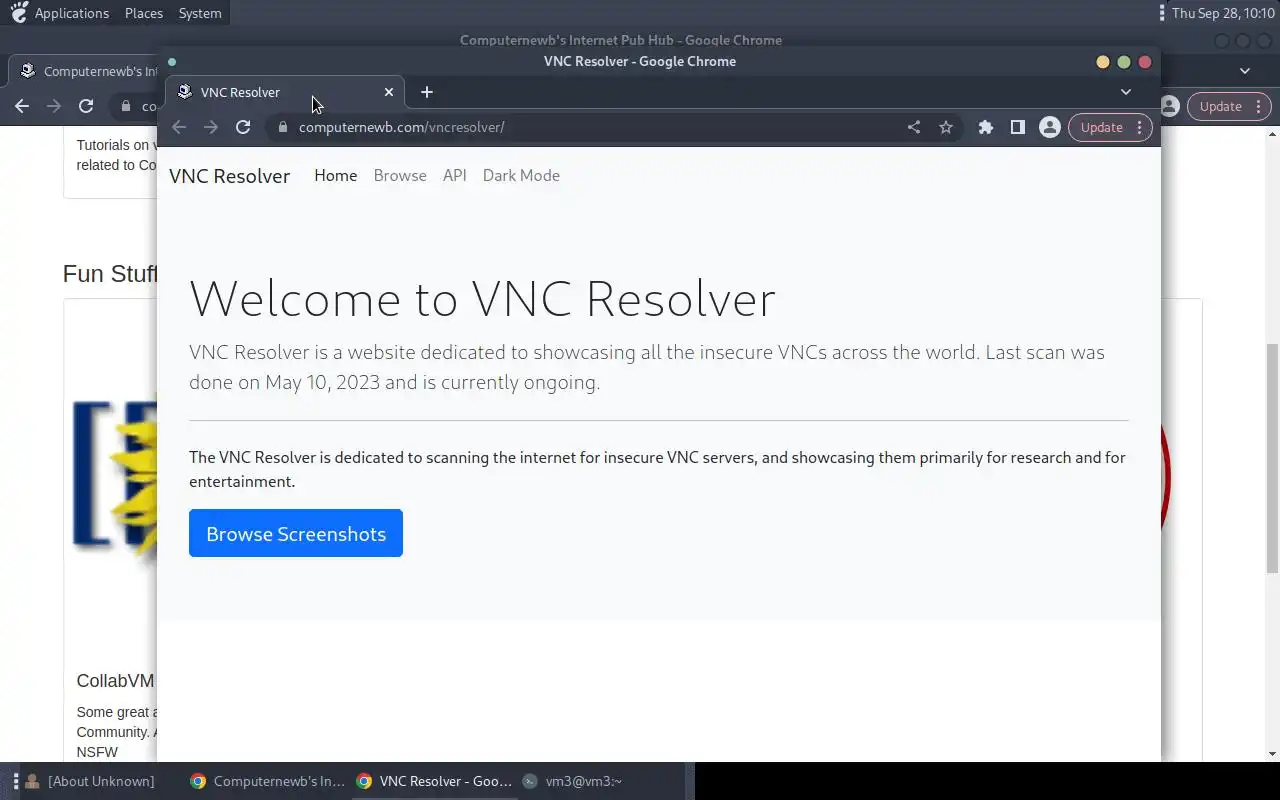Image resolution: width=1280 pixels, height=800 pixels.
Task: Toggle the side panel icon in VNC Resolver window
Action: coord(1018,127)
